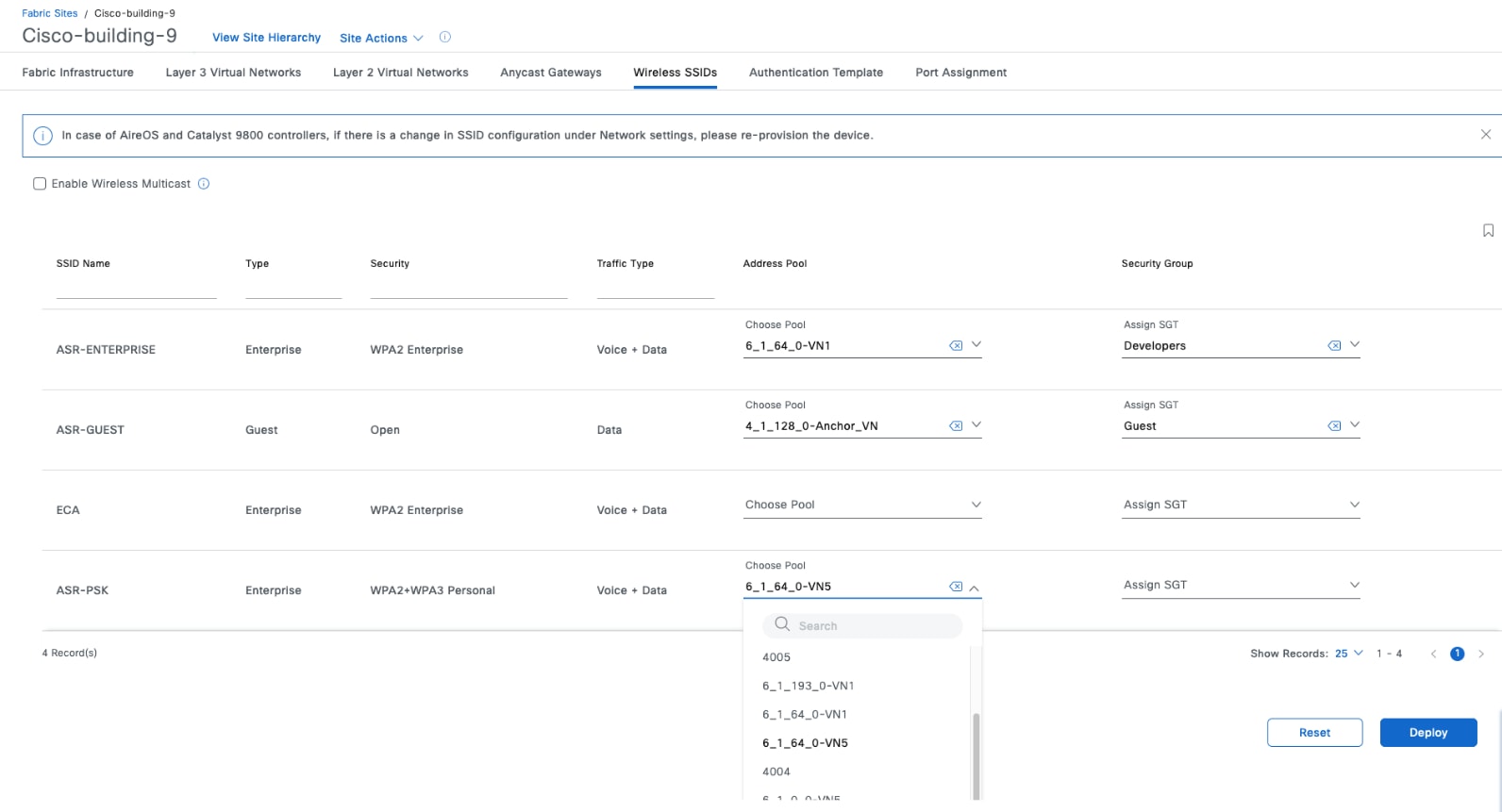Click Address Pool column header
The image size is (1502, 812).
[775, 264]
